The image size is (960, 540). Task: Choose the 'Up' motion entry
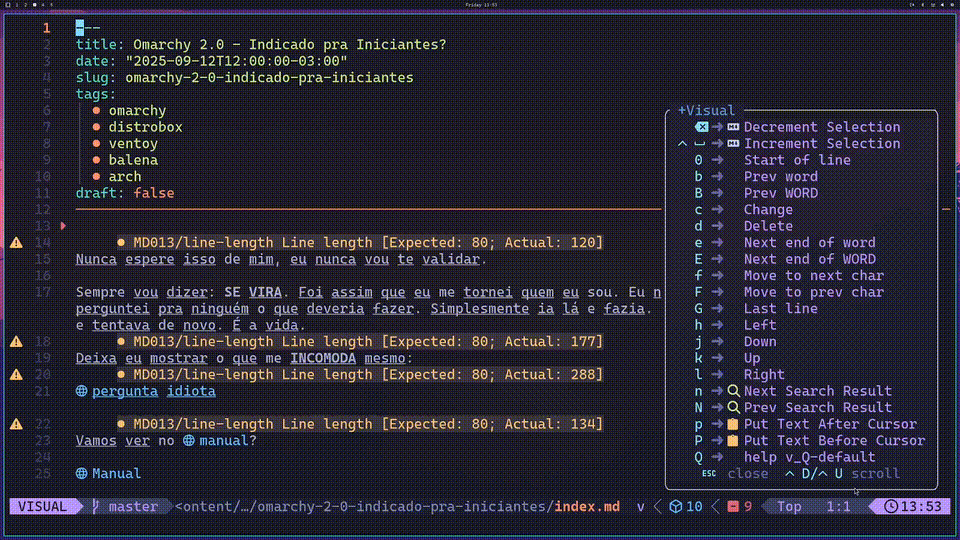752,359
